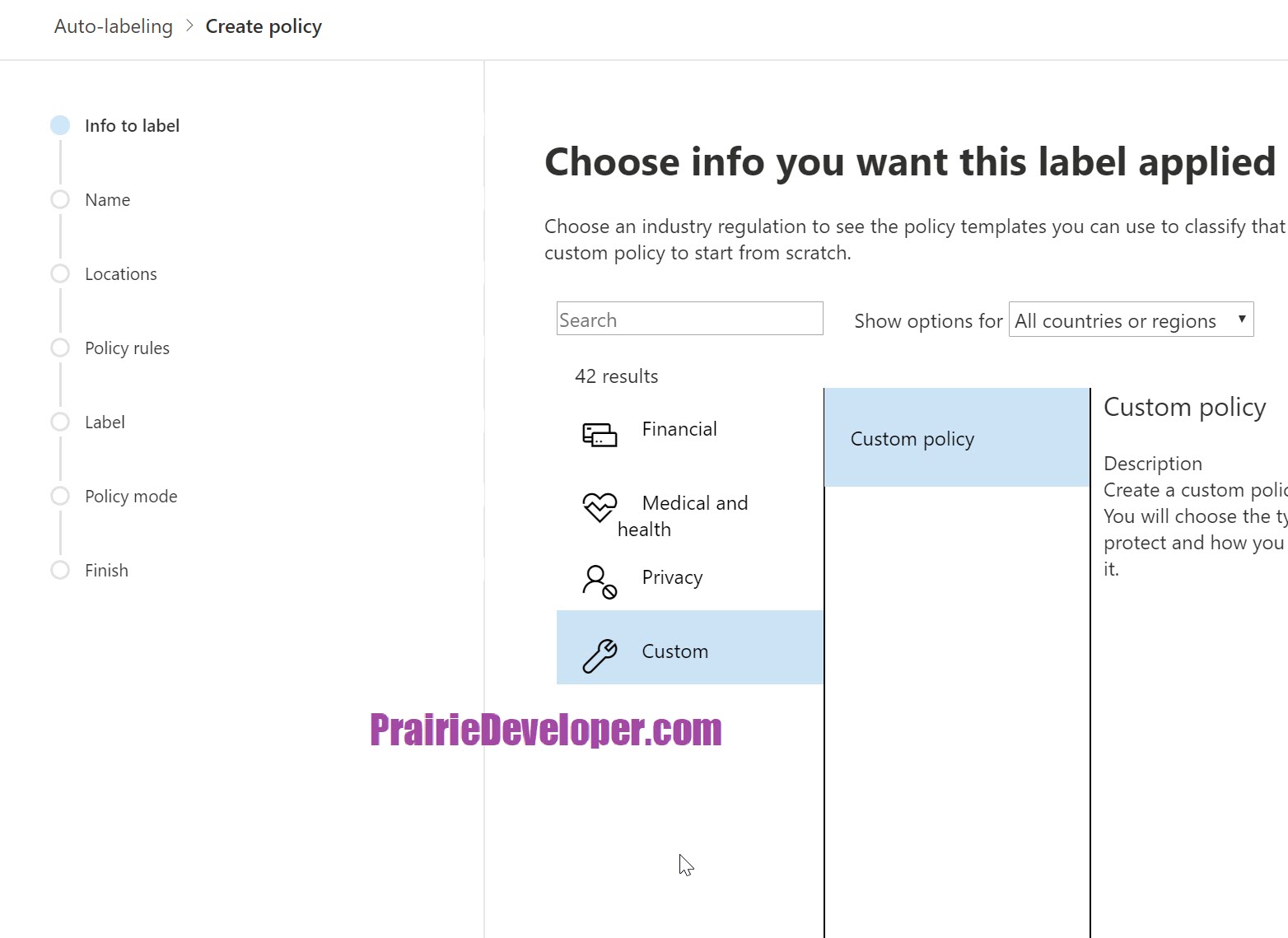This screenshot has height=938, width=1288.
Task: Select the Custom policy template
Action: coord(957,438)
